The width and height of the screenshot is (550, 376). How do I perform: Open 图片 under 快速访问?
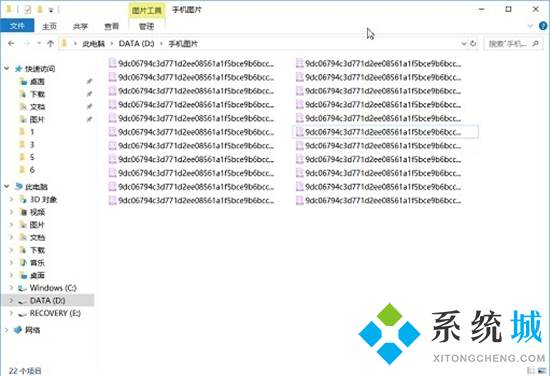37,120
